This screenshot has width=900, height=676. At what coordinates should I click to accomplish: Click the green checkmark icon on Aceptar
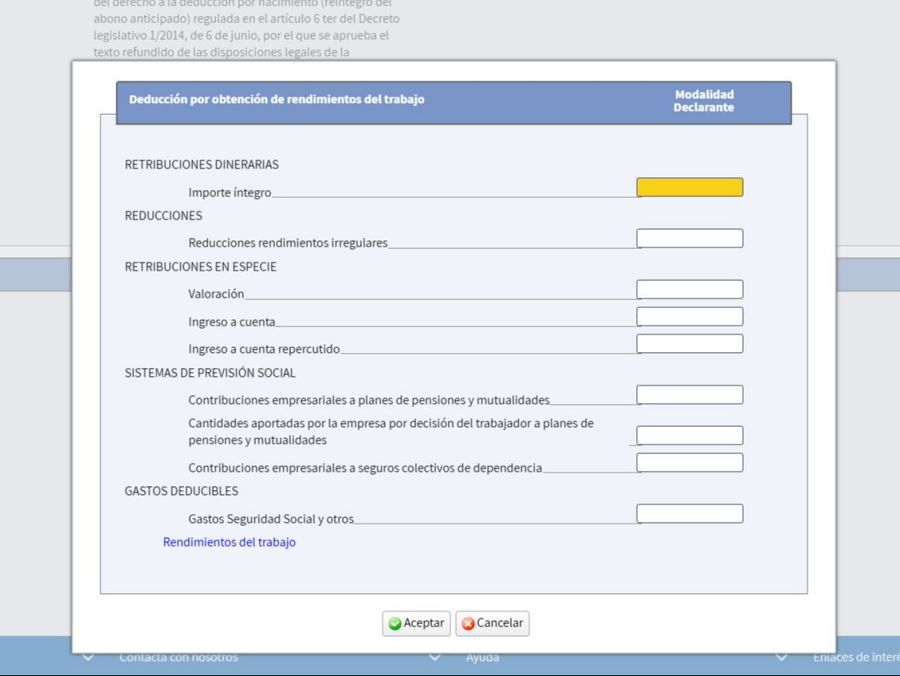tap(396, 623)
